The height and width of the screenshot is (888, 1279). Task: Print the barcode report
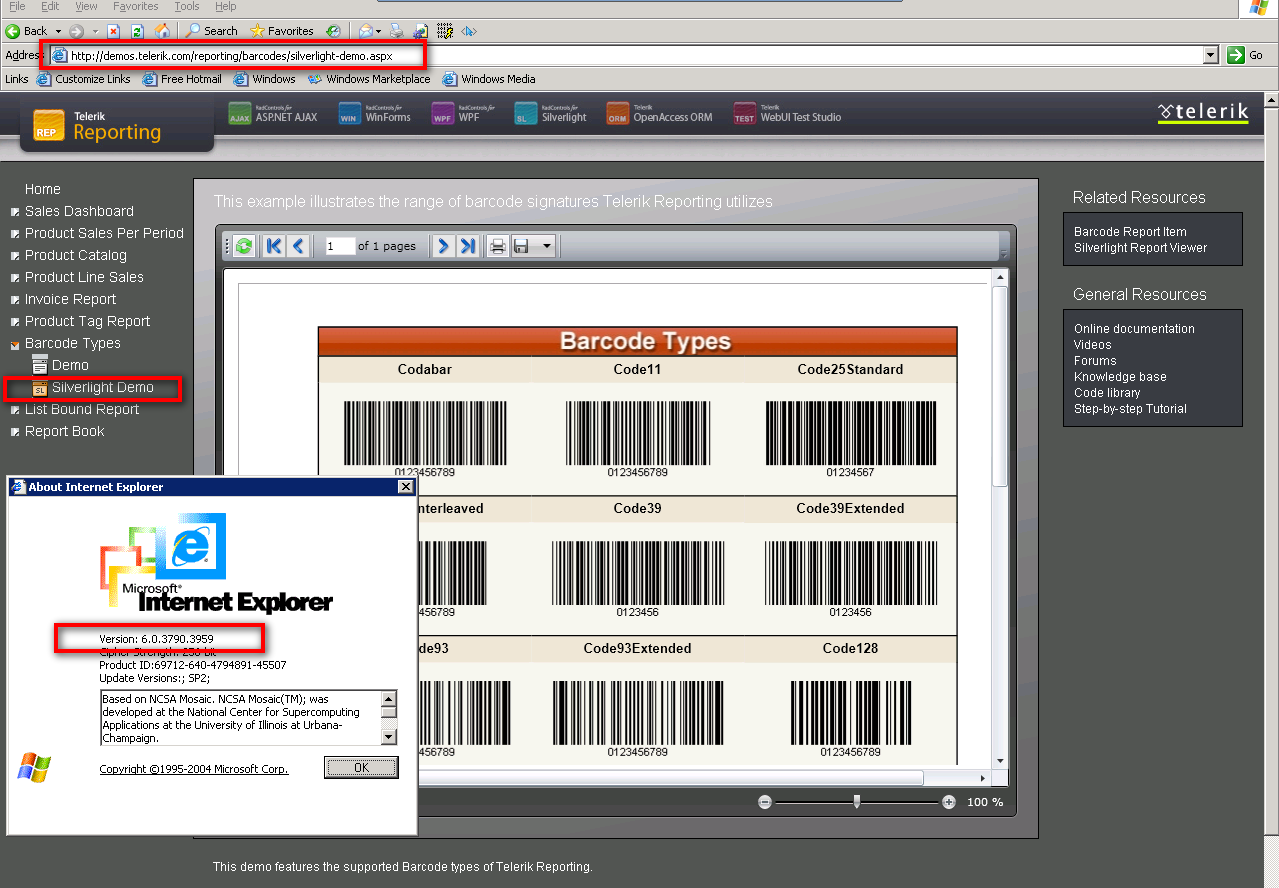click(x=498, y=246)
